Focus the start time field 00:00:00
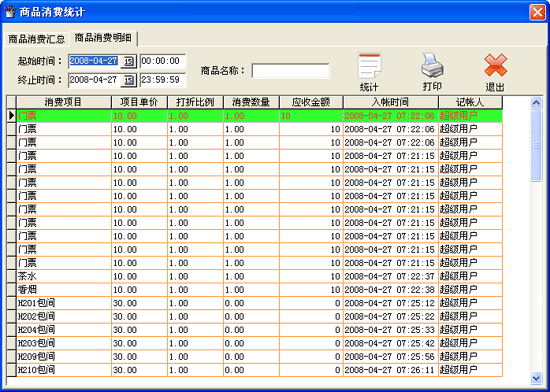 (163, 61)
